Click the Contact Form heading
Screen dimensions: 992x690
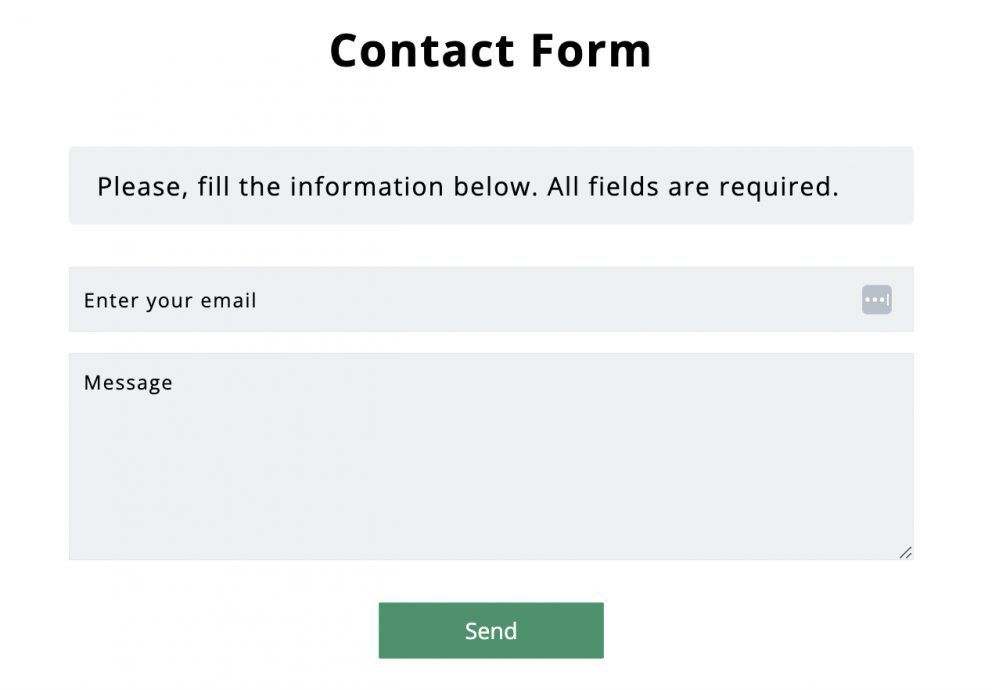click(x=490, y=51)
